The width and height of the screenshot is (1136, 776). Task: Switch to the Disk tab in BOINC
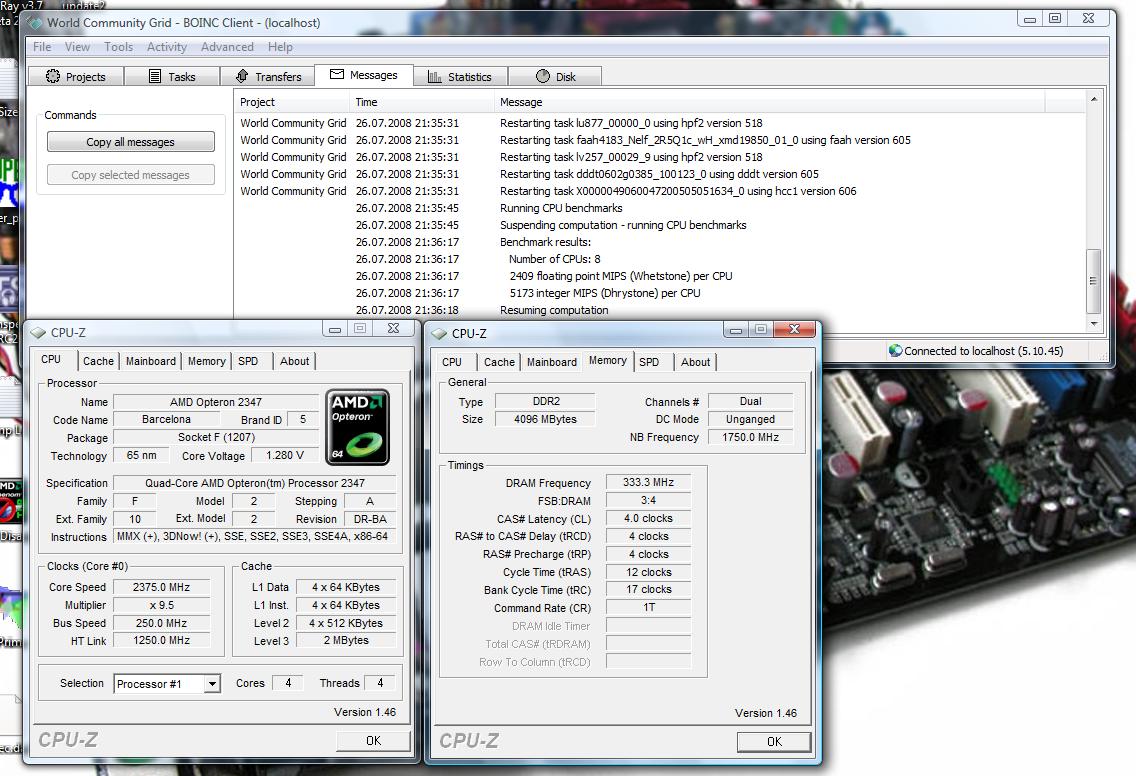(555, 76)
